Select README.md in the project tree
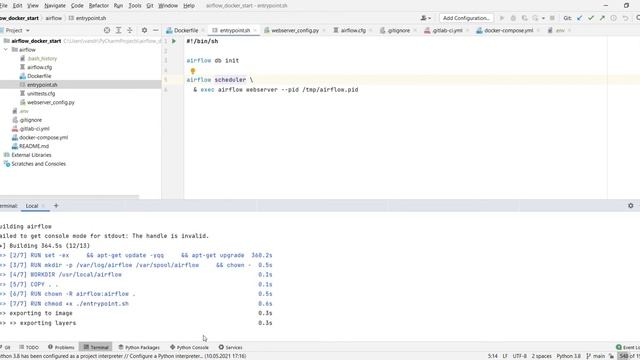 (x=34, y=146)
